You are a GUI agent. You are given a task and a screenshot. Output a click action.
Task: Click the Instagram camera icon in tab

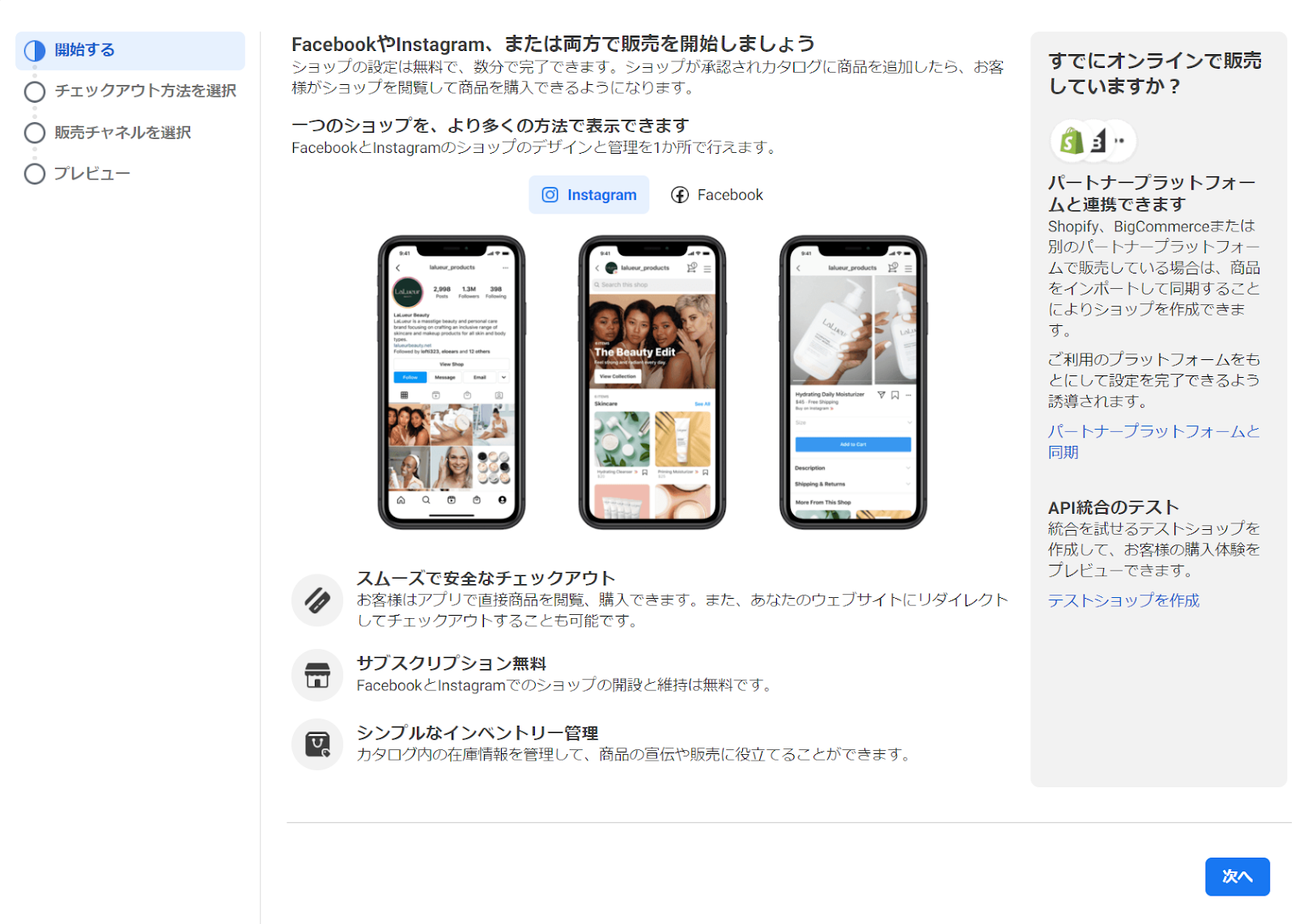tap(550, 195)
